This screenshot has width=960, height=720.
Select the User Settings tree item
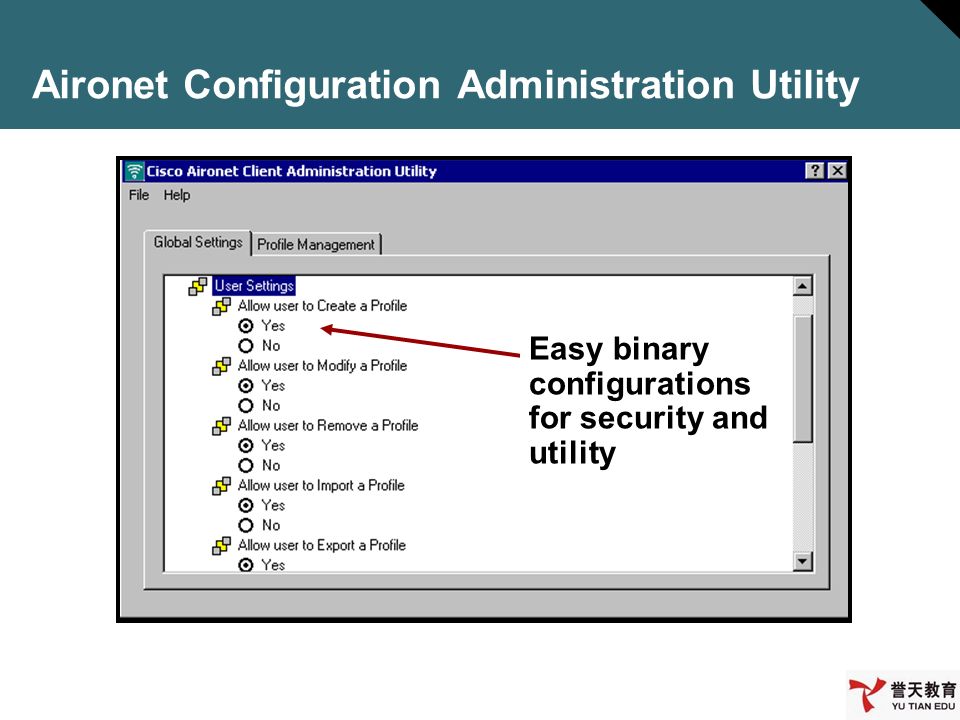pyautogui.click(x=254, y=286)
